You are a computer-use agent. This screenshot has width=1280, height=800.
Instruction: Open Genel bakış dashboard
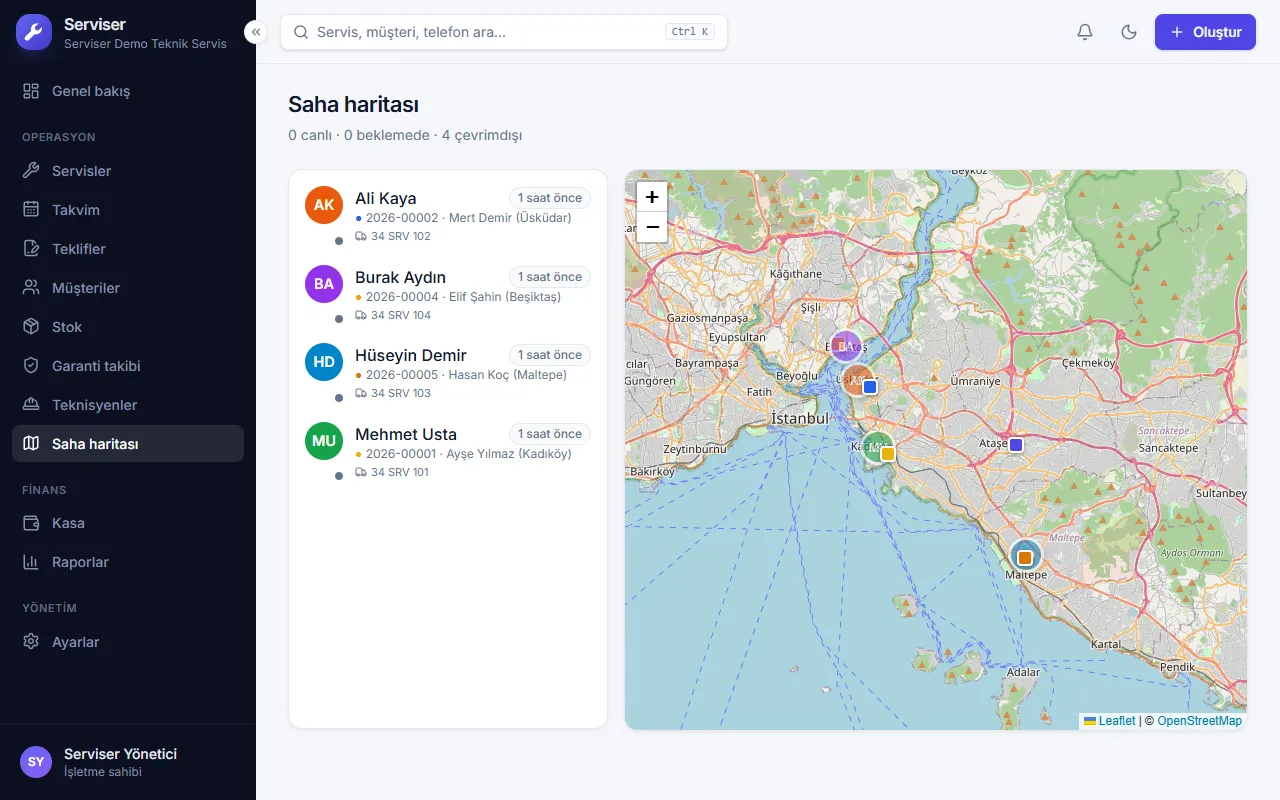pos(128,91)
